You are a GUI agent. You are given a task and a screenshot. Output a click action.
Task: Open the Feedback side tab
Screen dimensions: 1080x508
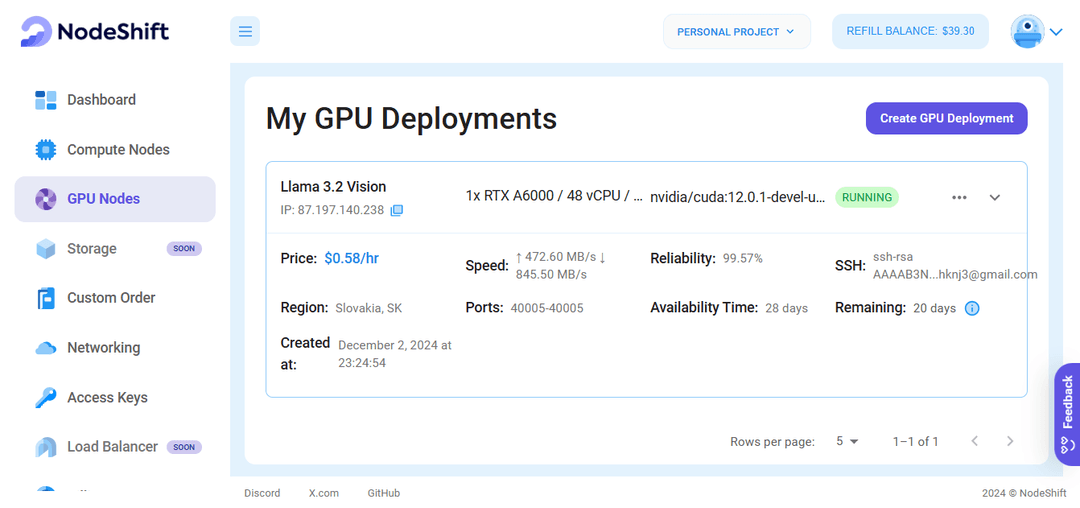pyautogui.click(x=1067, y=414)
